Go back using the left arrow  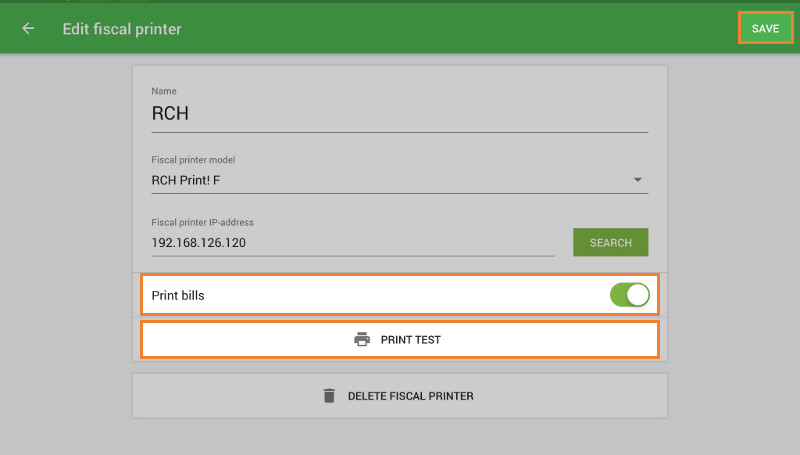(28, 29)
